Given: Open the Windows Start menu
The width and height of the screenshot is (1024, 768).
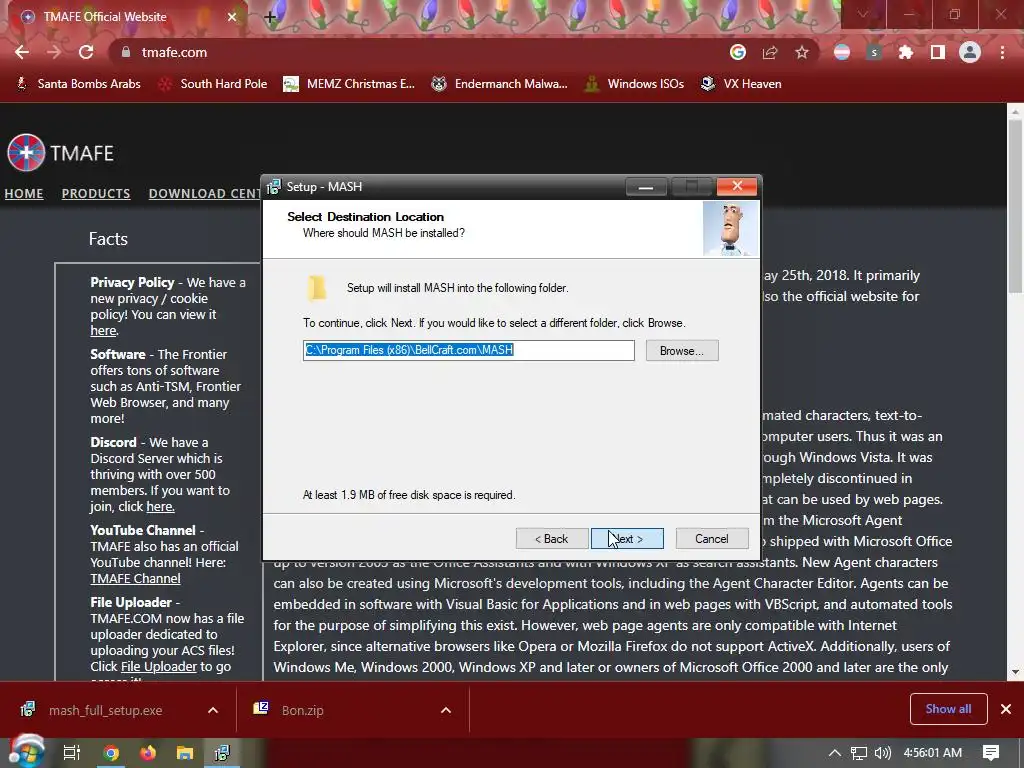Looking at the screenshot, I should click(x=27, y=752).
